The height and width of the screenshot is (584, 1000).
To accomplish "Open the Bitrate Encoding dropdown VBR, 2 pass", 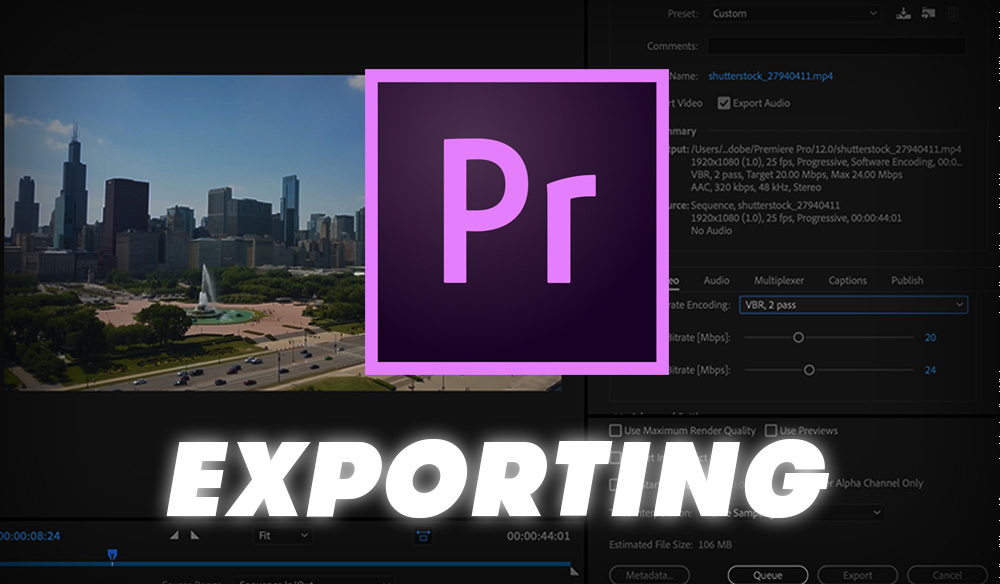I will pos(853,305).
